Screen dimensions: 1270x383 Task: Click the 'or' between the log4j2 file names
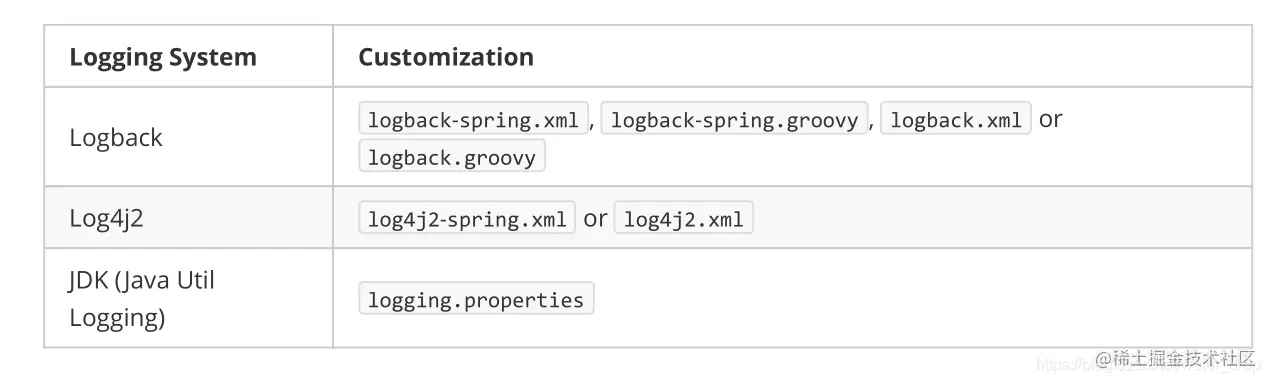click(595, 219)
